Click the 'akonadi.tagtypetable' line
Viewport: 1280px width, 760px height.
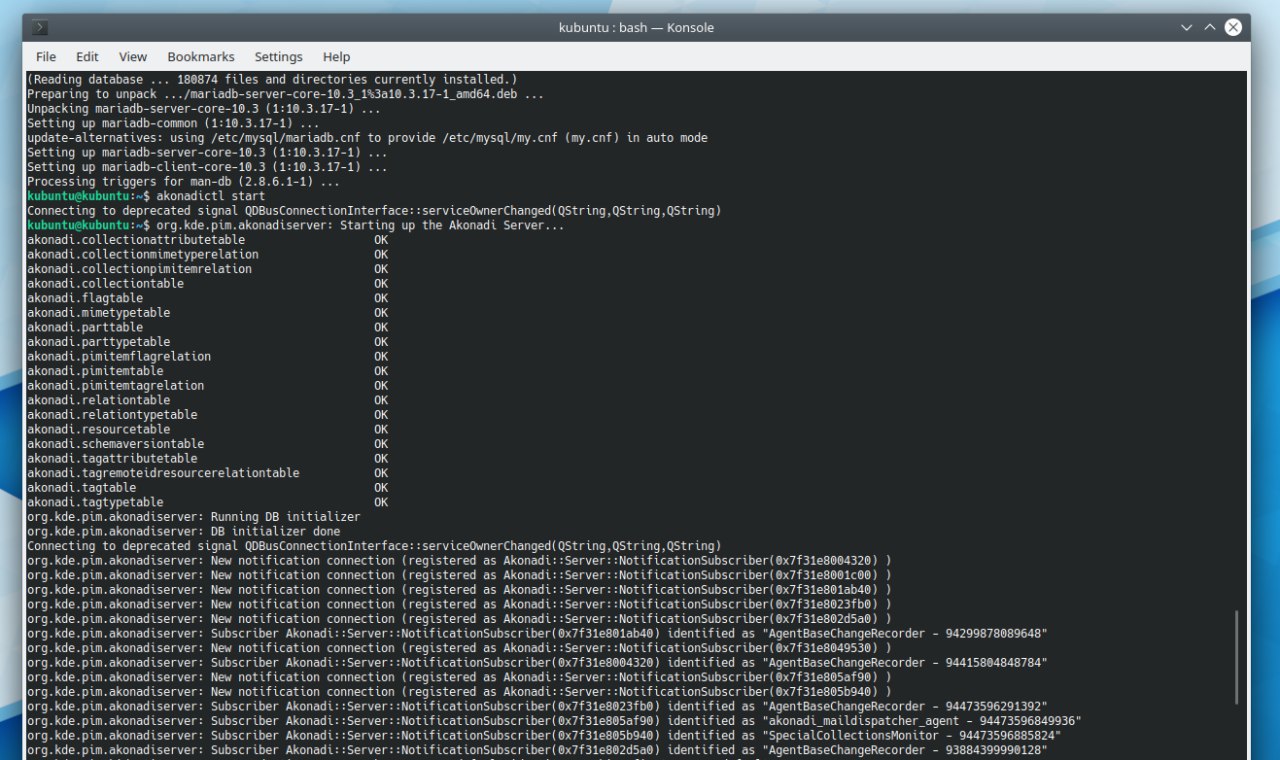click(x=207, y=502)
